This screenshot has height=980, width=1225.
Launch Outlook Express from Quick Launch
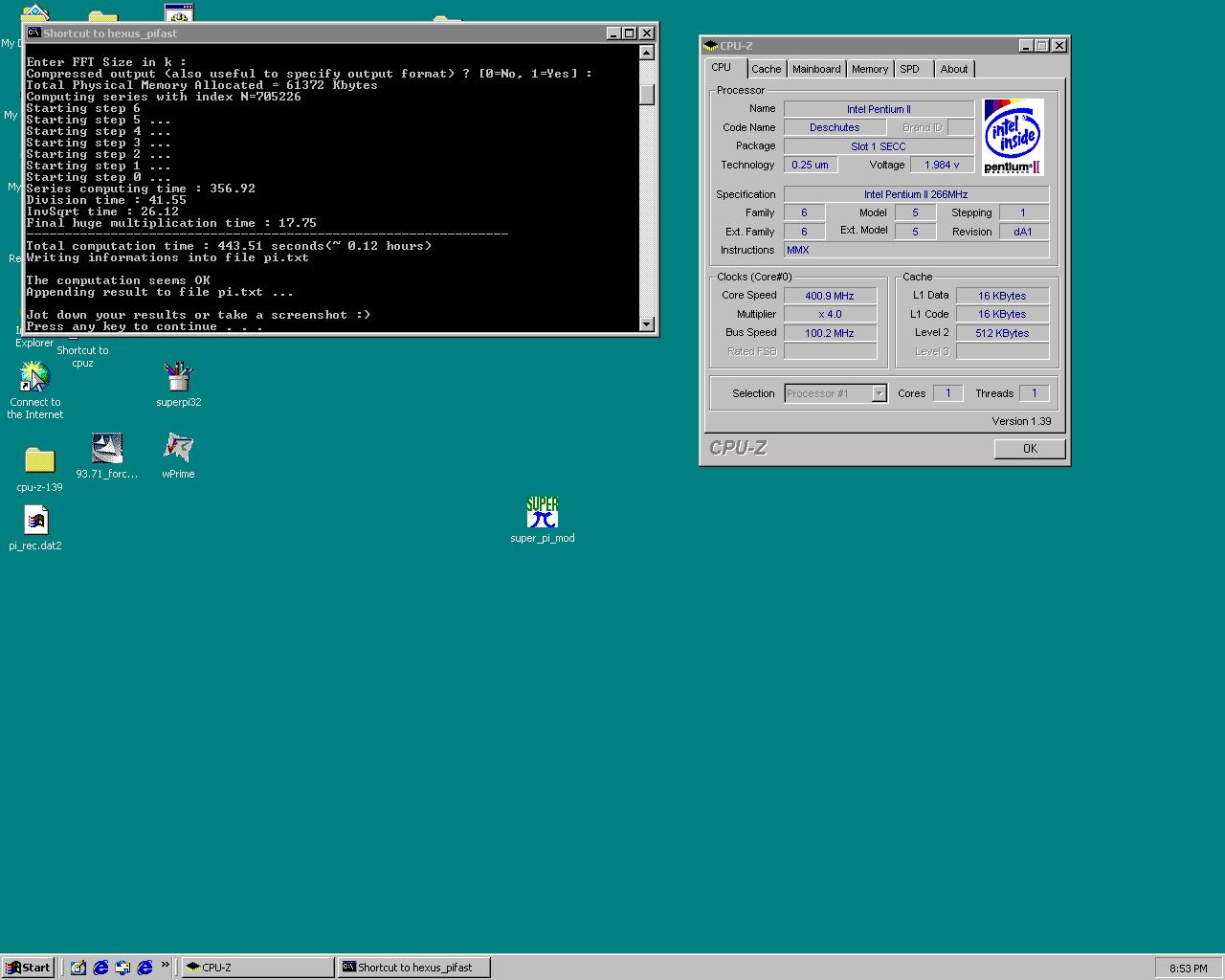click(122, 968)
